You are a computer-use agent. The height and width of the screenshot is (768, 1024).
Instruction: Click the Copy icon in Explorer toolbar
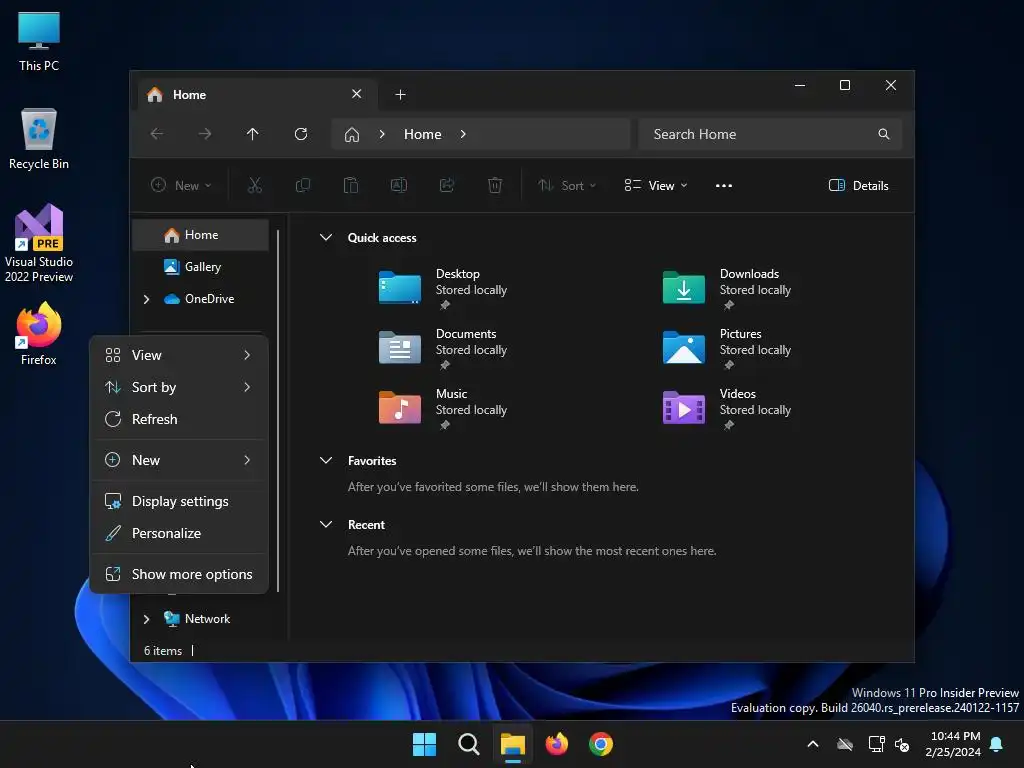point(302,185)
